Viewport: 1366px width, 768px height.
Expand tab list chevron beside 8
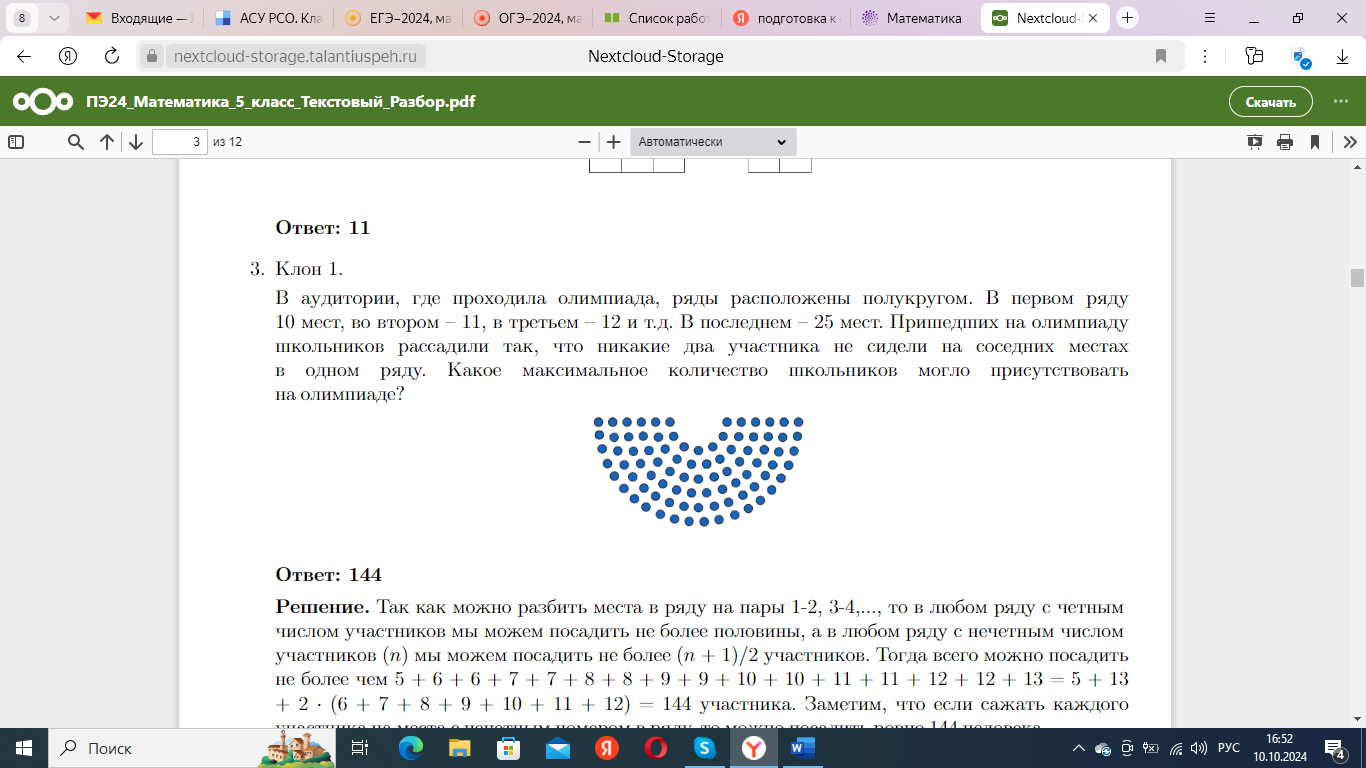[53, 18]
